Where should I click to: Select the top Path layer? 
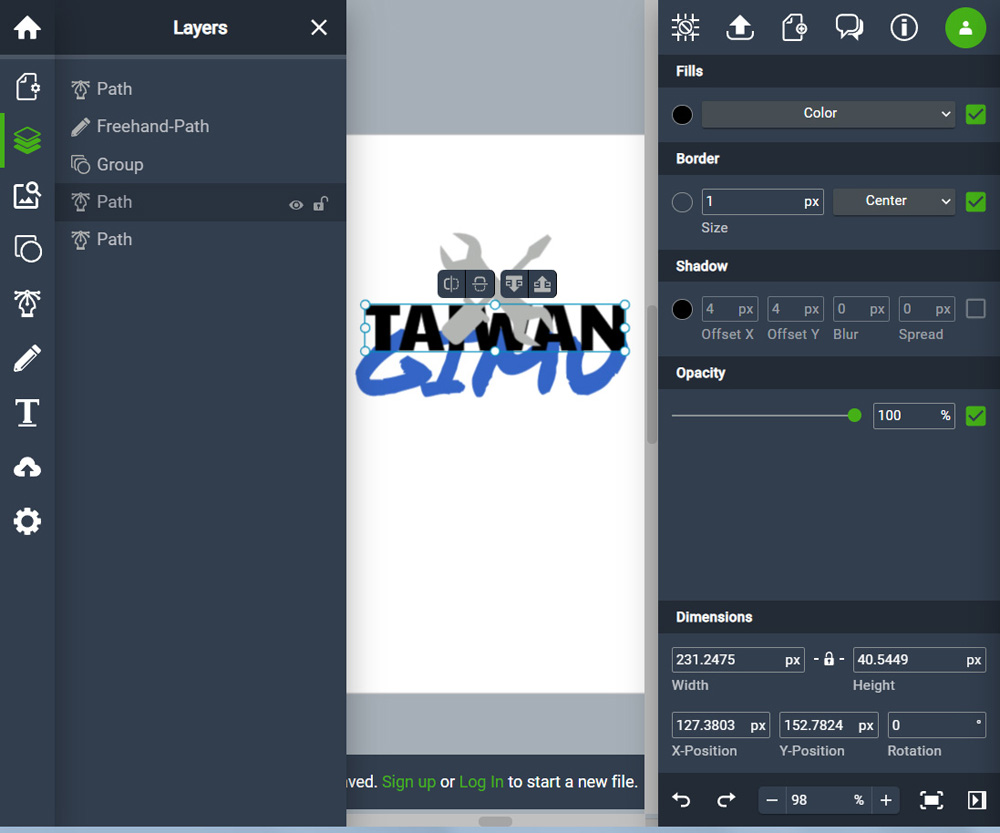coord(200,89)
